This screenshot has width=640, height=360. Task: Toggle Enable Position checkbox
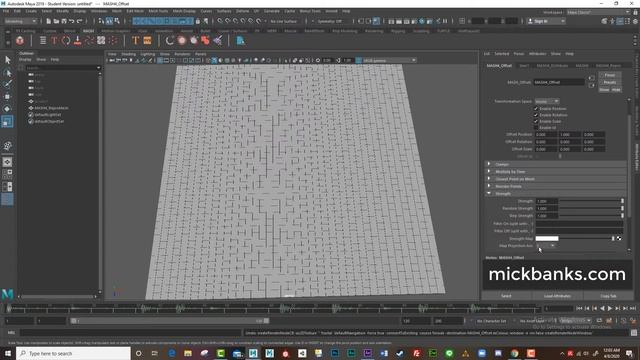(x=536, y=109)
